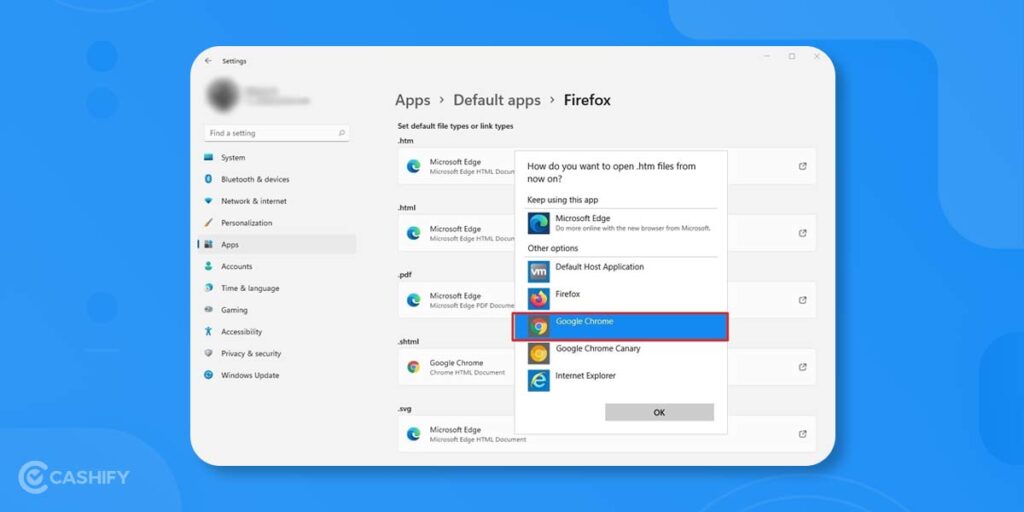Click Internet Explorer icon in popup

pos(539,381)
